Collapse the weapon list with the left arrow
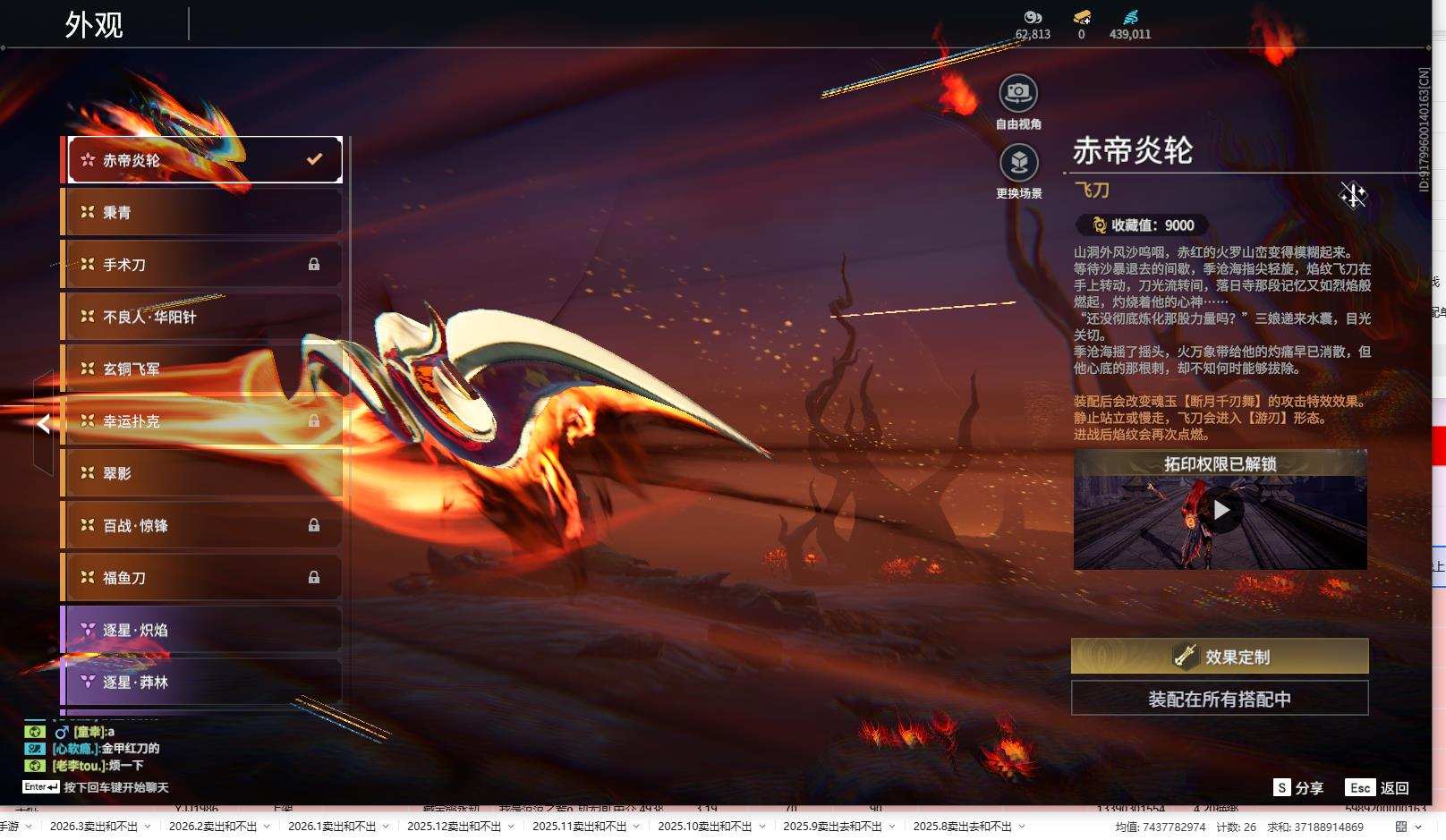 click(42, 424)
